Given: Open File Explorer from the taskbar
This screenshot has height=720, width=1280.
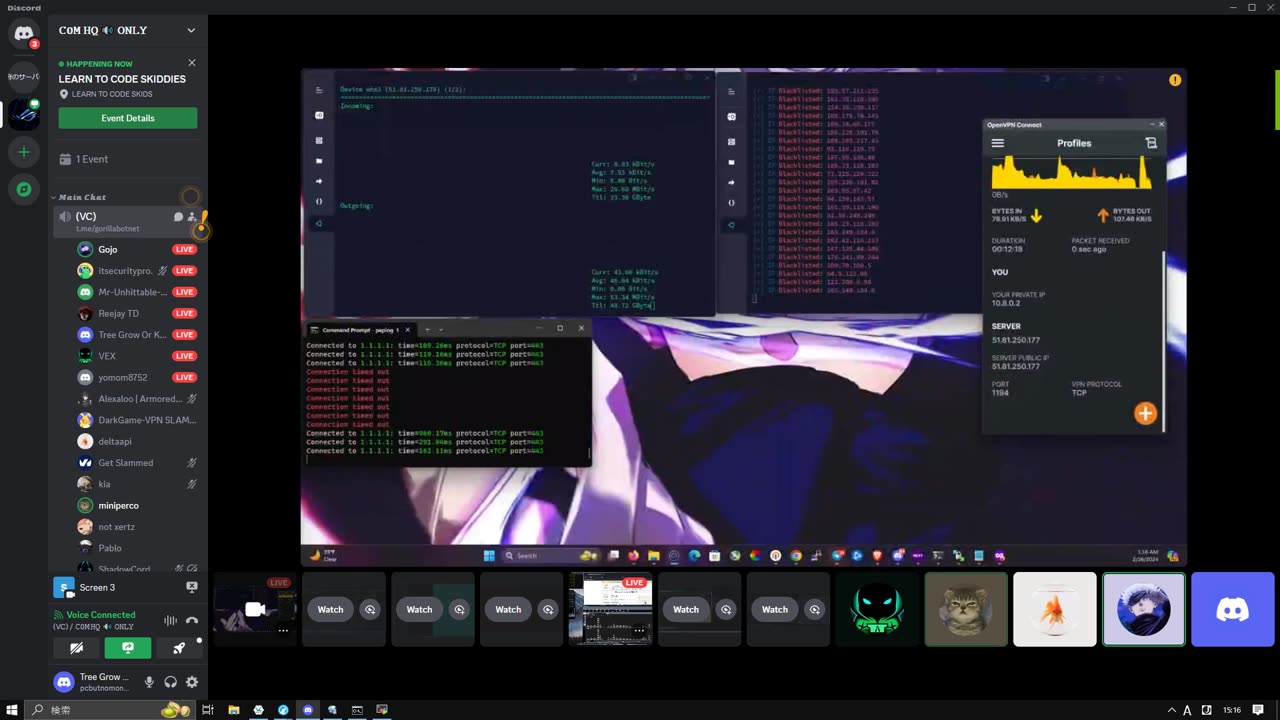Looking at the screenshot, I should click(x=233, y=710).
